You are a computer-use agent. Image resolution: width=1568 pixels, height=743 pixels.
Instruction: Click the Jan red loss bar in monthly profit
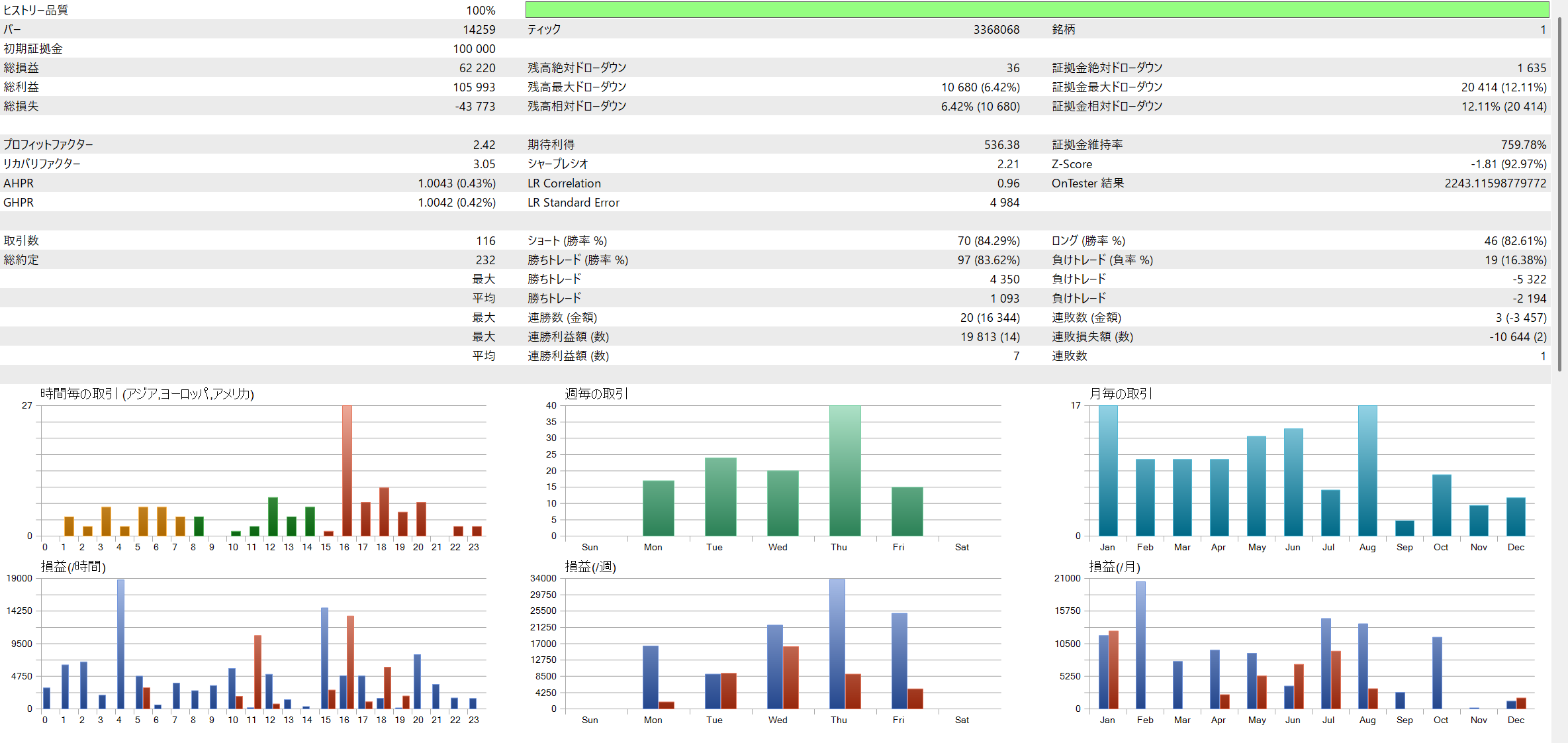[x=1113, y=669]
